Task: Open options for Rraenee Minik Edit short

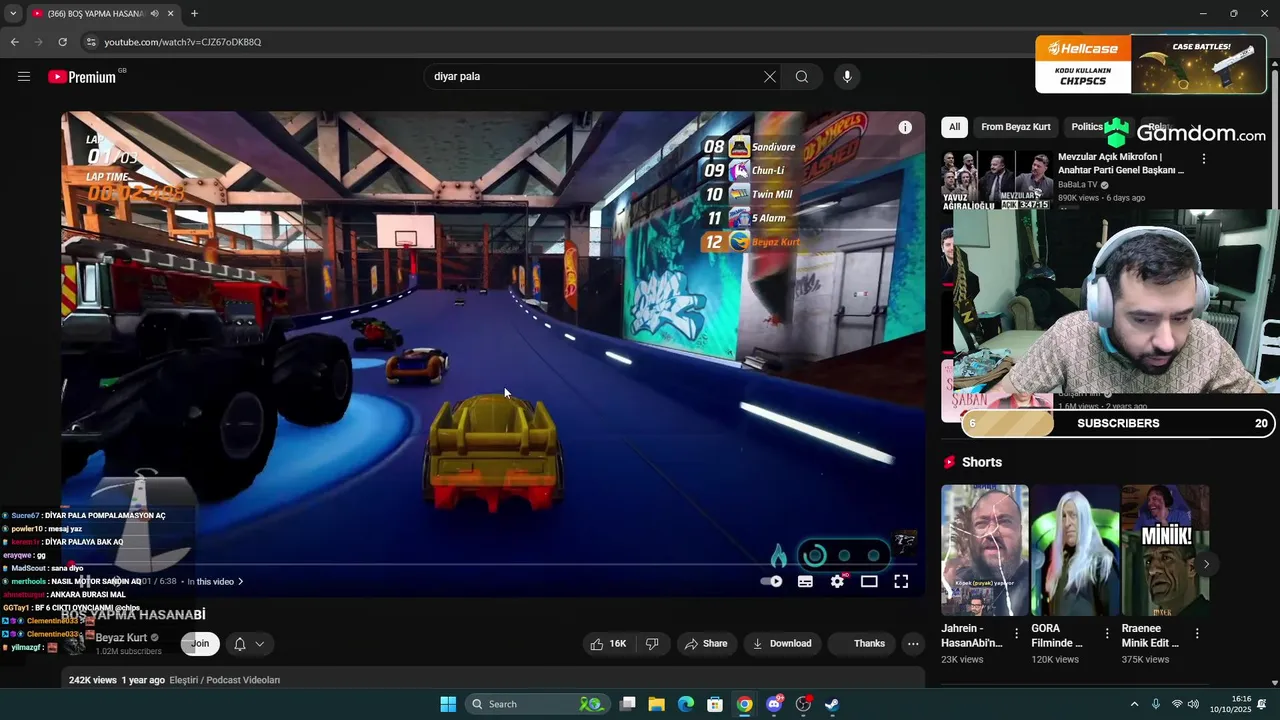Action: click(x=1197, y=633)
